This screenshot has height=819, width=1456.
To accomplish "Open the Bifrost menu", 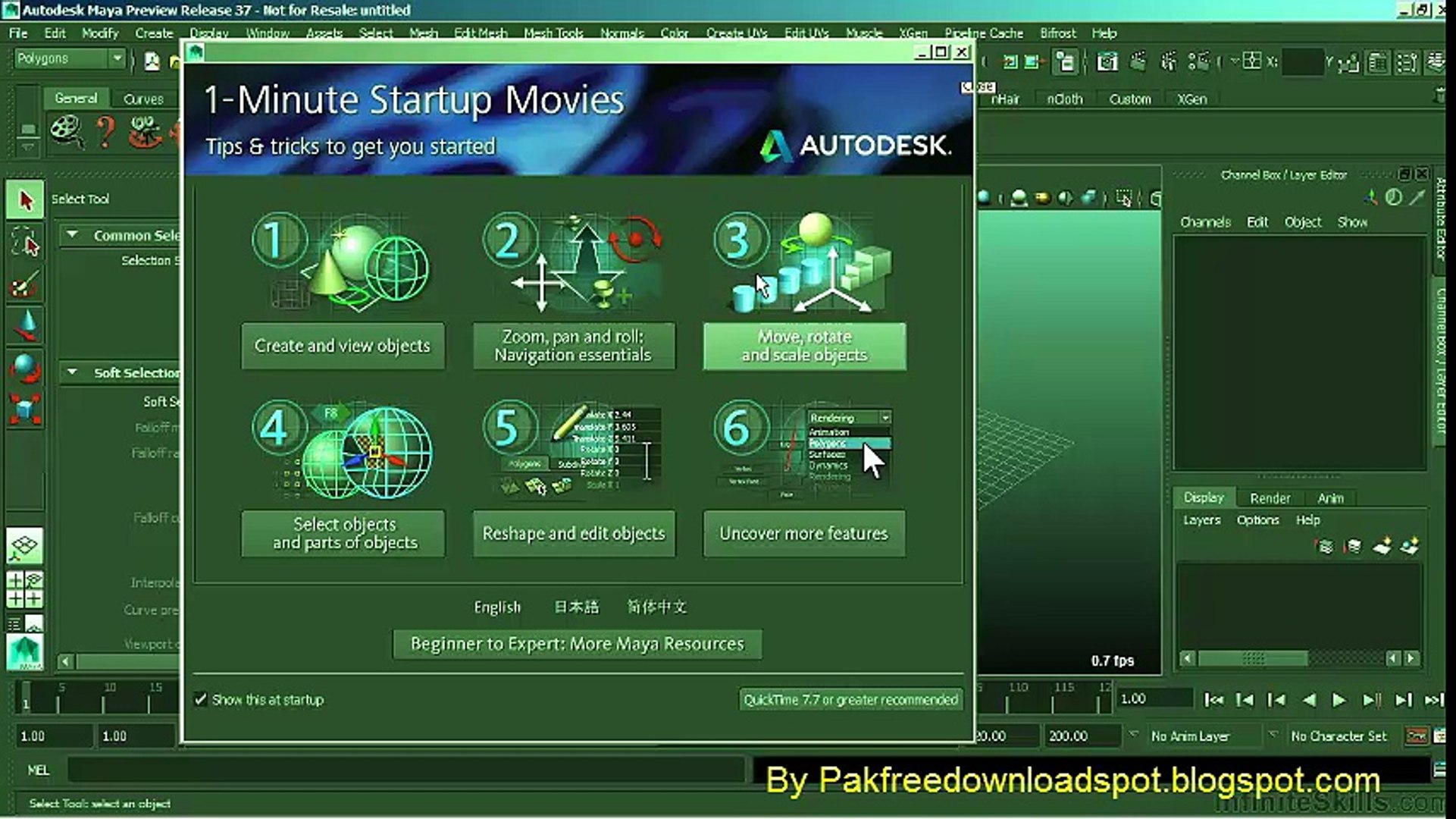I will pyautogui.click(x=1057, y=33).
